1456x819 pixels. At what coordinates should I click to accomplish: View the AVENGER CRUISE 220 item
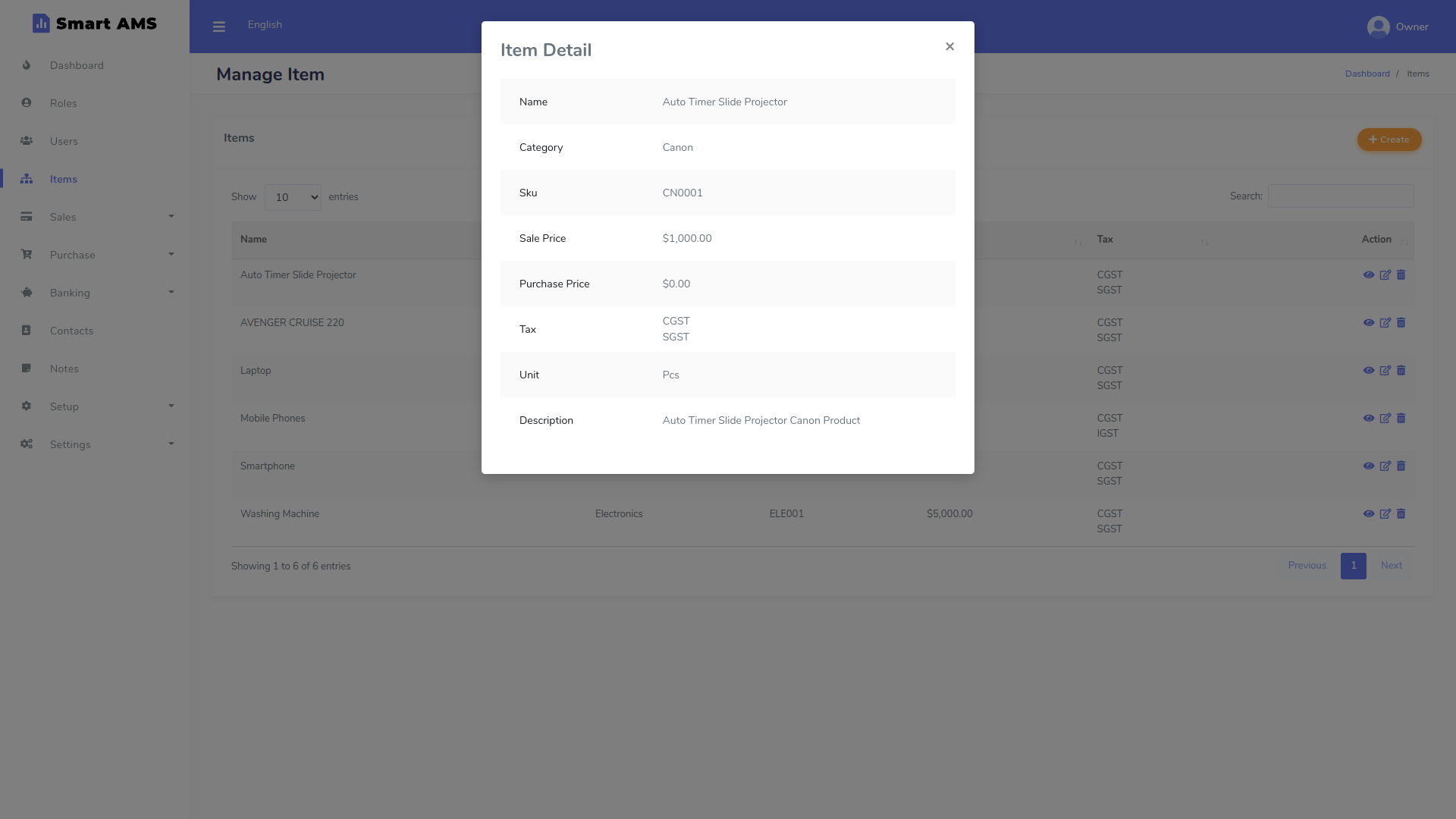click(1370, 322)
